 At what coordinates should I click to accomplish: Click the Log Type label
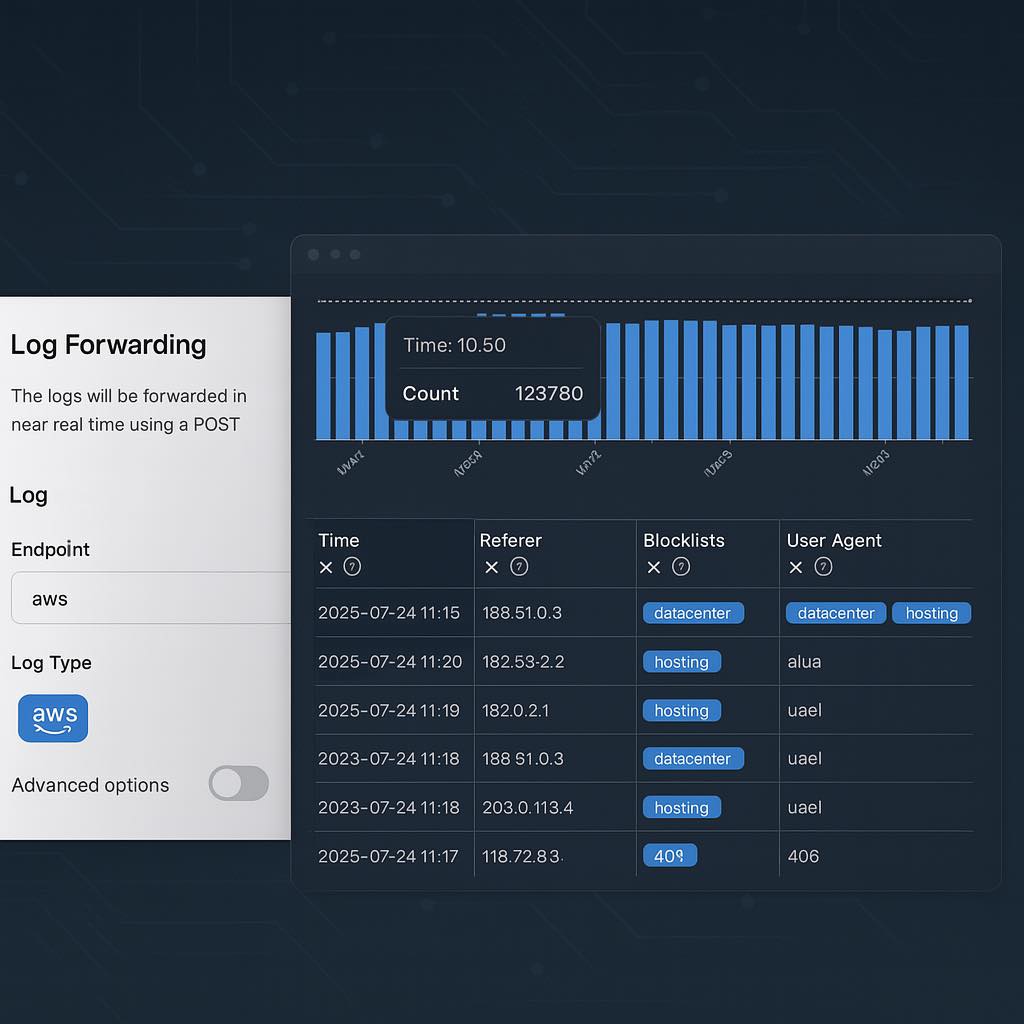pyautogui.click(x=52, y=663)
